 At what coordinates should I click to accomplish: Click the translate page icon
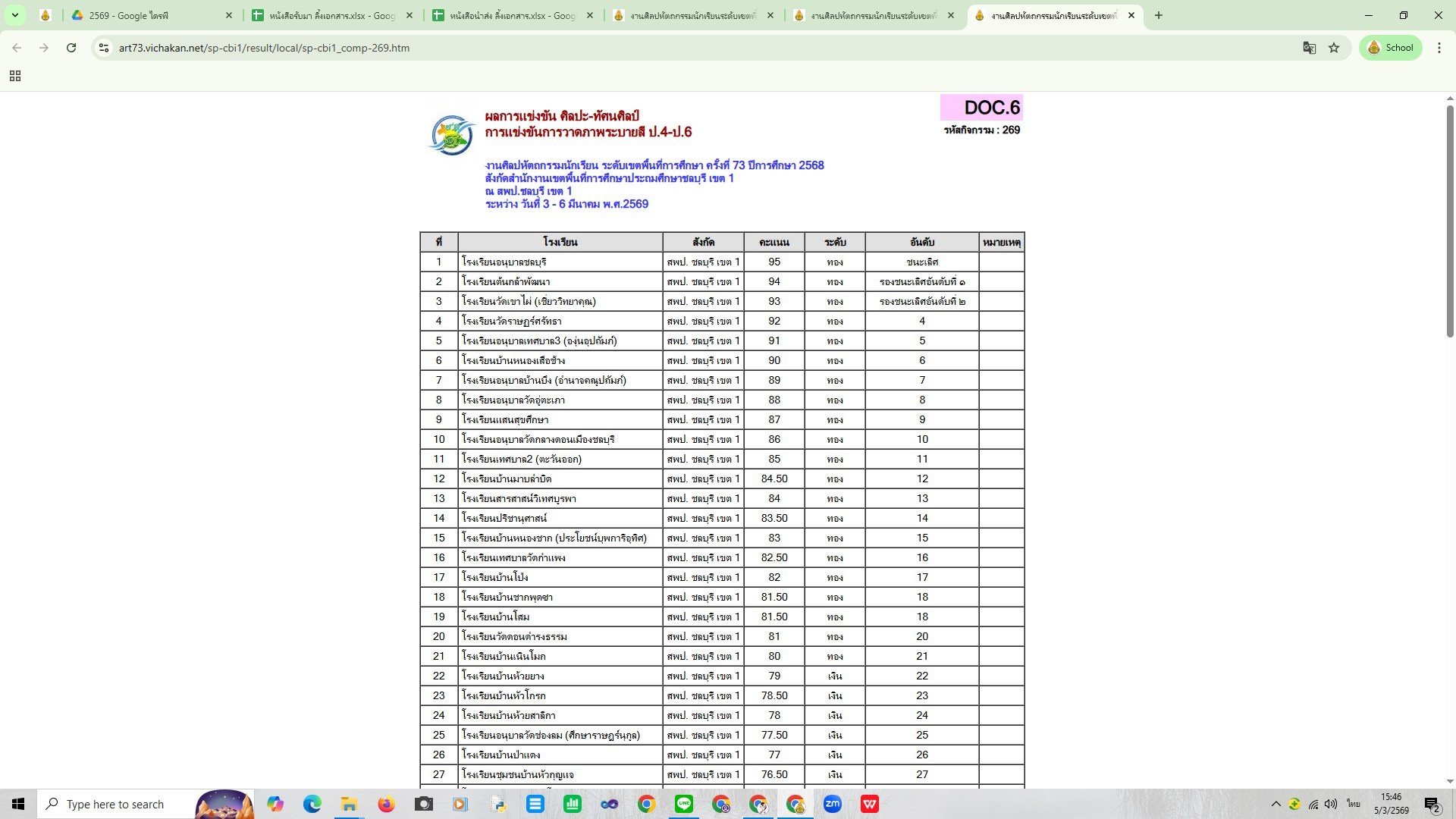pyautogui.click(x=1309, y=48)
